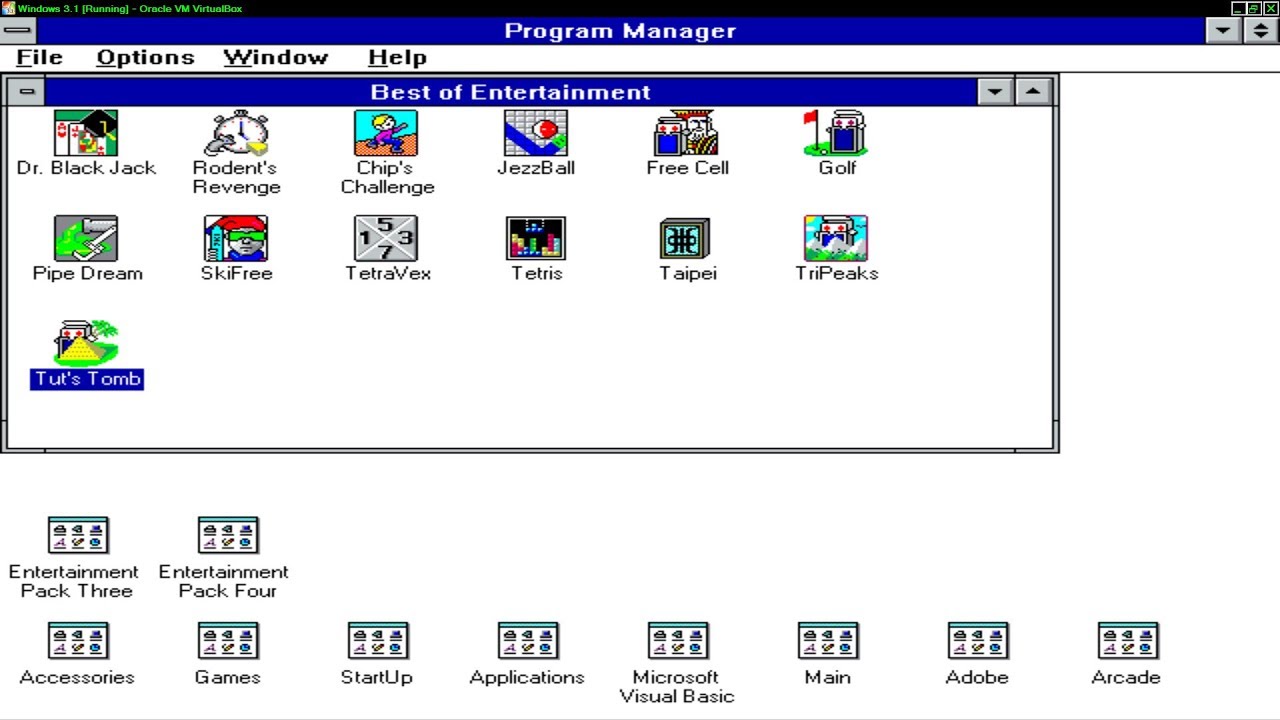This screenshot has width=1280, height=720.
Task: Select the Main program group icon
Action: pos(828,641)
